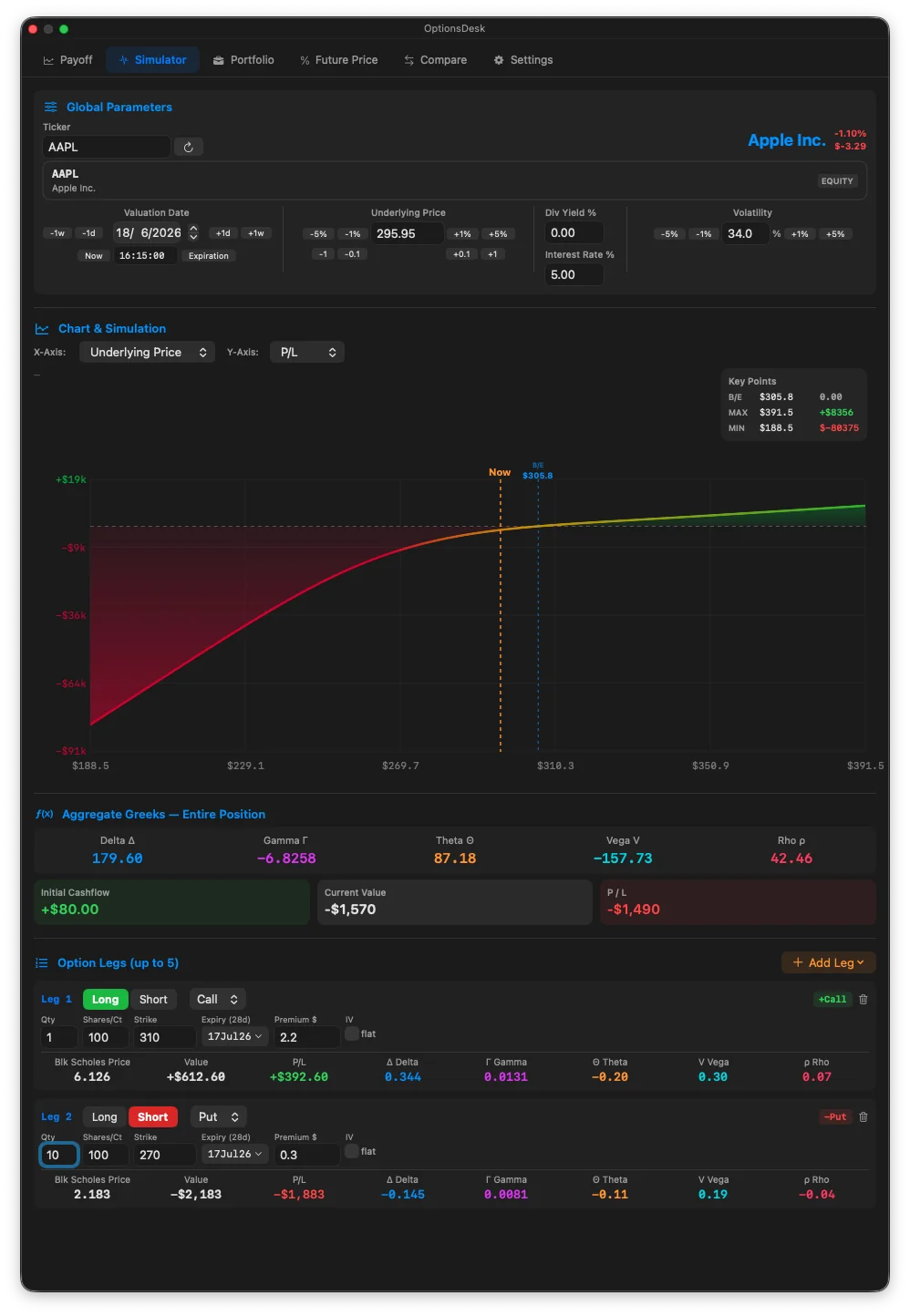Open Leg 2 expiry 17Jul26 dropdown
This screenshot has height=1316, width=910.
pos(234,1155)
